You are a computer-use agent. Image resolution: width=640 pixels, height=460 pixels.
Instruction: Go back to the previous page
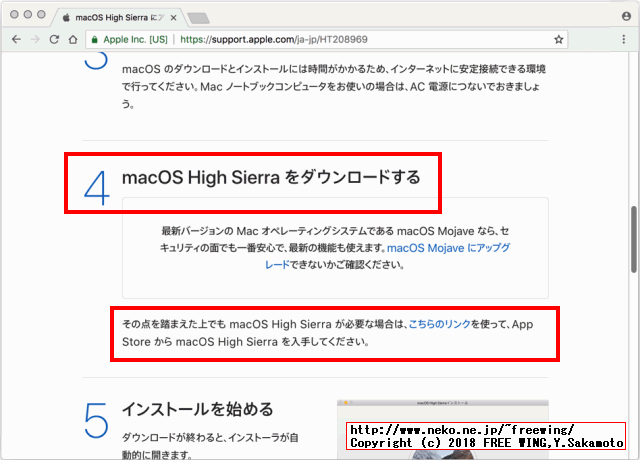tap(16, 39)
